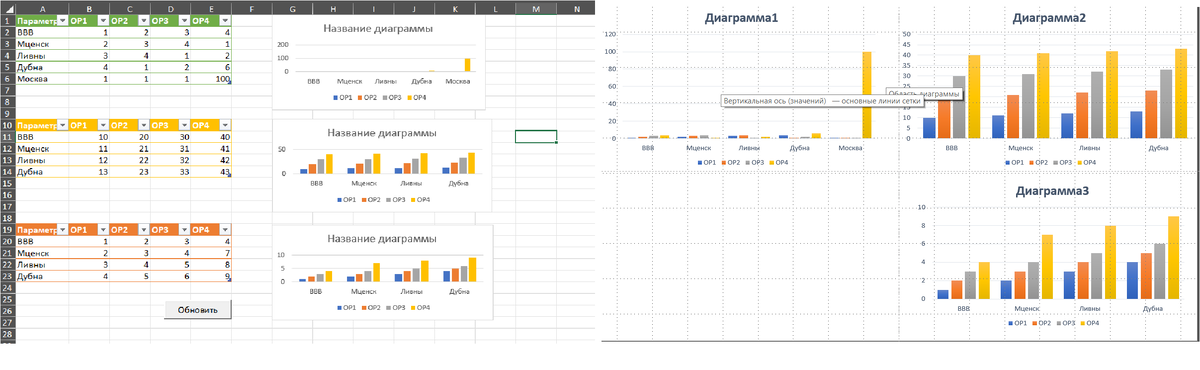Click cell with value 9 in row 23
Viewport: 1200px width, 370px height.
click(x=211, y=277)
